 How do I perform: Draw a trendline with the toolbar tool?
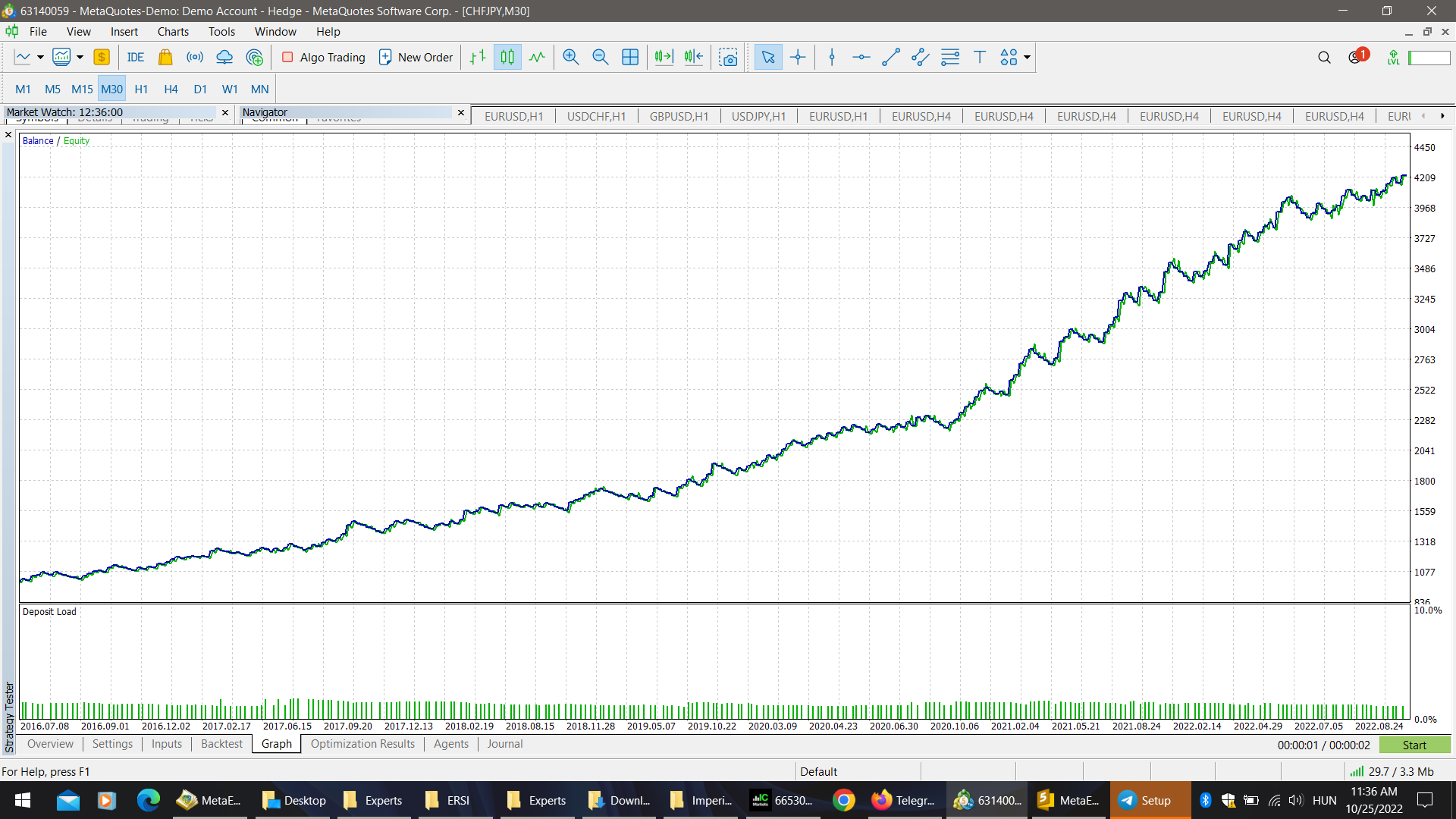tap(890, 57)
